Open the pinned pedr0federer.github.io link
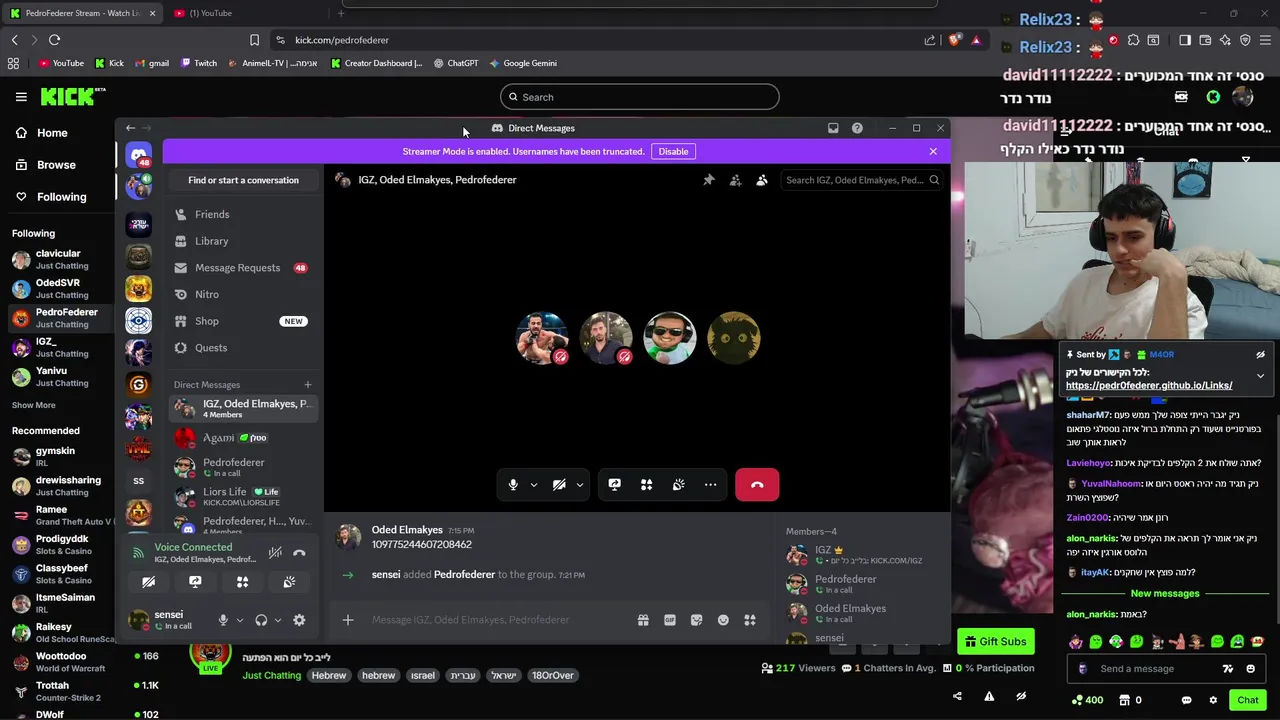This screenshot has width=1280, height=720. point(1149,385)
